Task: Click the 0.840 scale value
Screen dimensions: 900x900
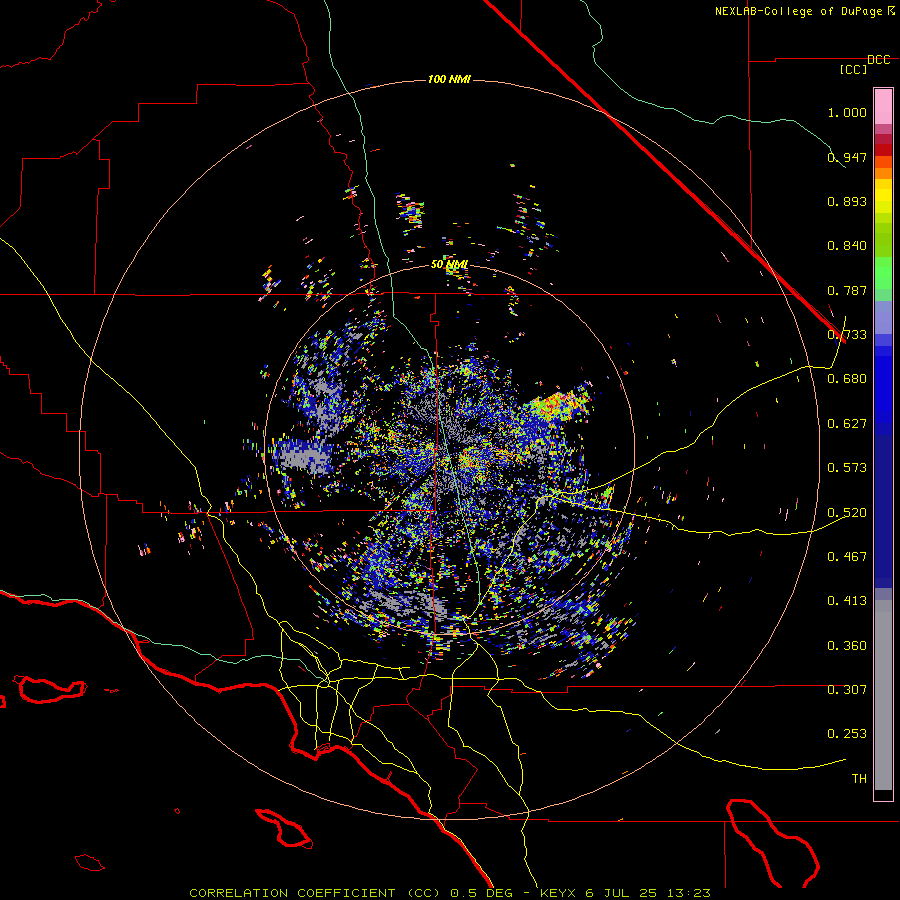Action: tap(847, 246)
